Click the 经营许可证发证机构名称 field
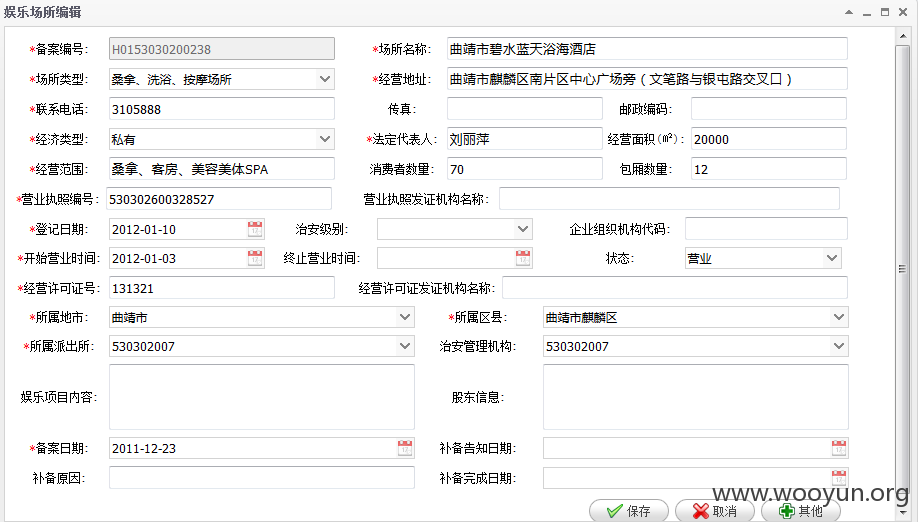This screenshot has height=522, width=918. 674,288
